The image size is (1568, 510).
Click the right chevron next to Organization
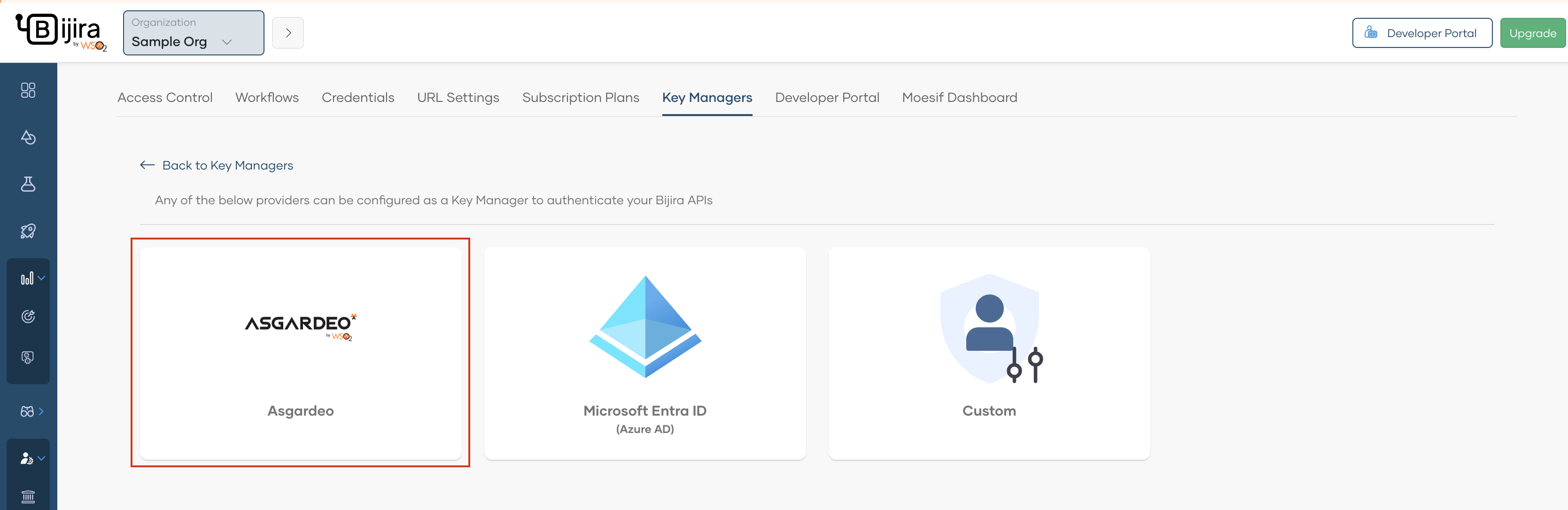click(288, 33)
